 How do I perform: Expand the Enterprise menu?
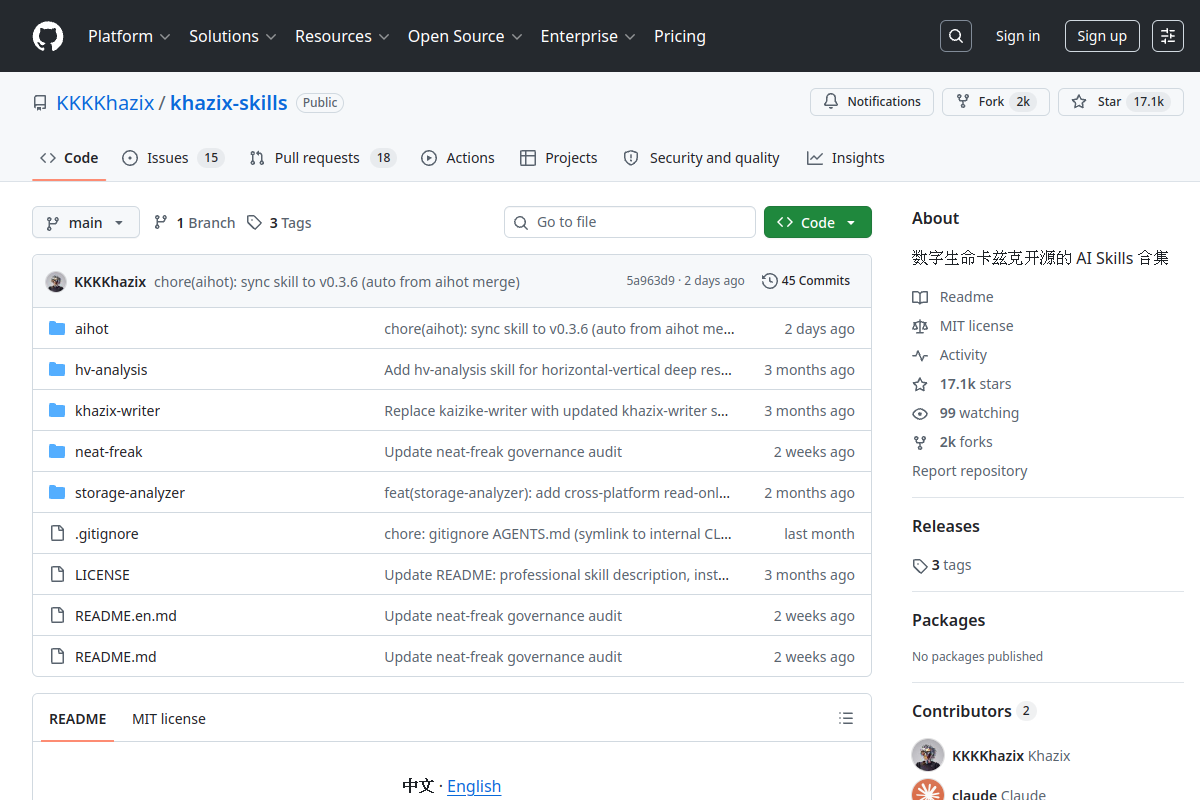[x=588, y=36]
